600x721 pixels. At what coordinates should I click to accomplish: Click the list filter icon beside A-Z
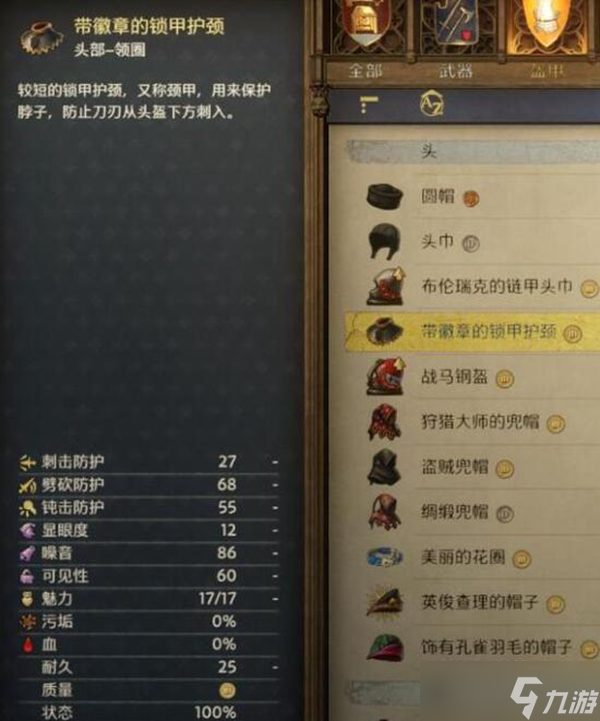click(369, 104)
